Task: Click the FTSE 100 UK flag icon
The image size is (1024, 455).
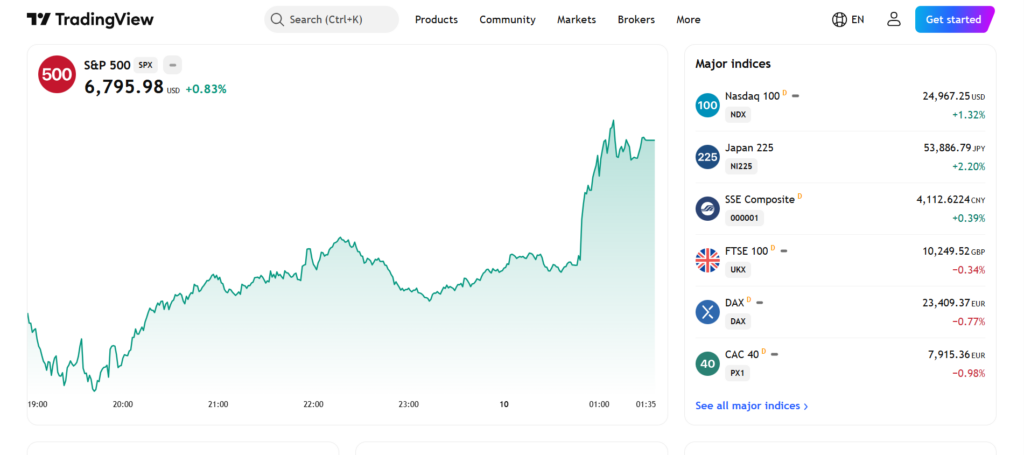Action: pos(707,260)
